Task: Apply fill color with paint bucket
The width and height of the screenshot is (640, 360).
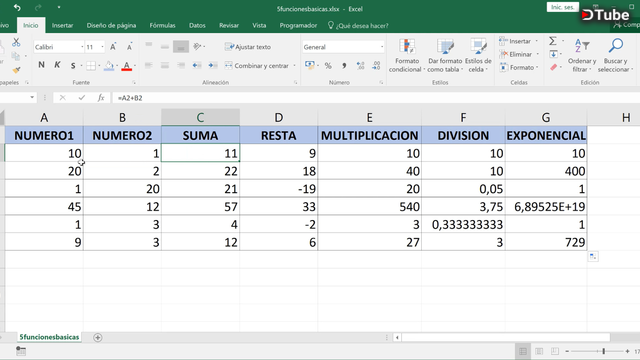Action: tap(109, 65)
